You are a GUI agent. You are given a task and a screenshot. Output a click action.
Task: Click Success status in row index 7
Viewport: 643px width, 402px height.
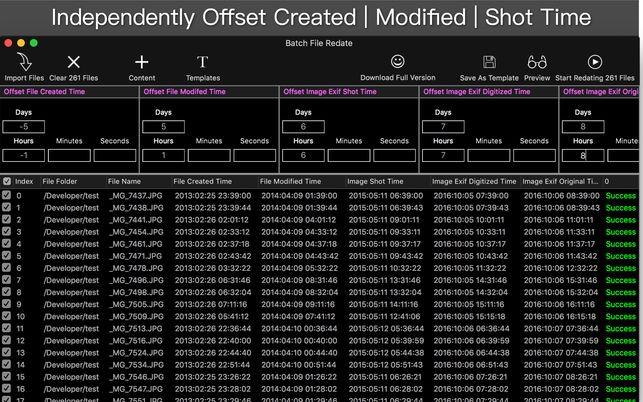coord(620,280)
